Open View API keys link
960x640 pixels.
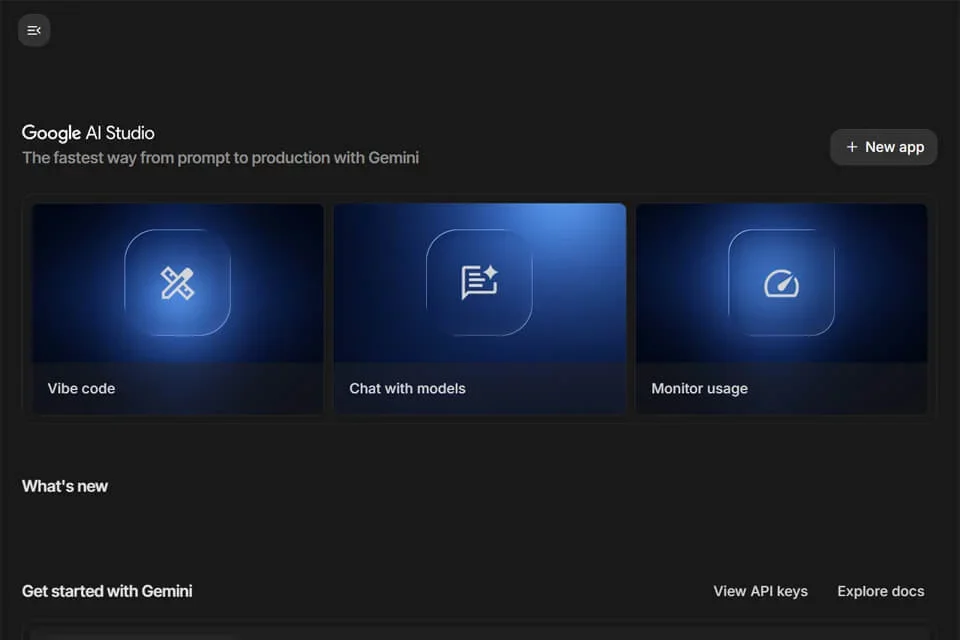[760, 591]
